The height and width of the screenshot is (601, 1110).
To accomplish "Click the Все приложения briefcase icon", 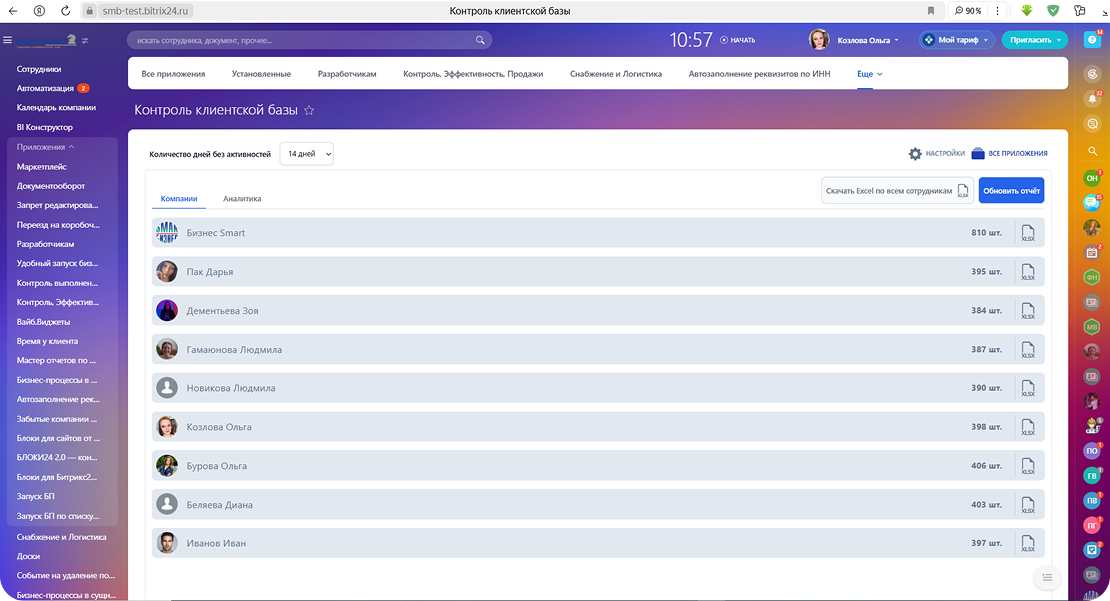I will [x=978, y=154].
